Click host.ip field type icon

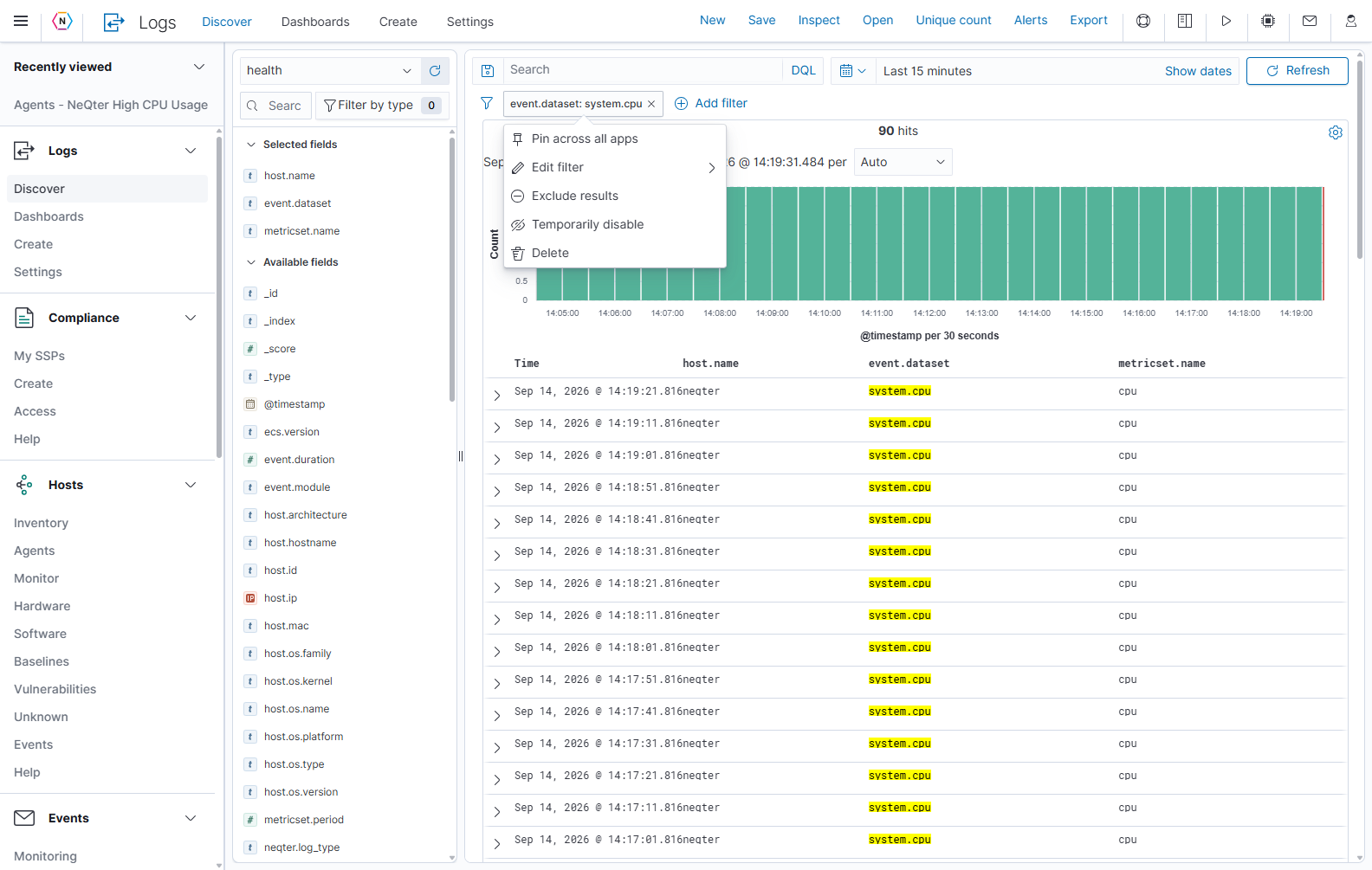(250, 598)
